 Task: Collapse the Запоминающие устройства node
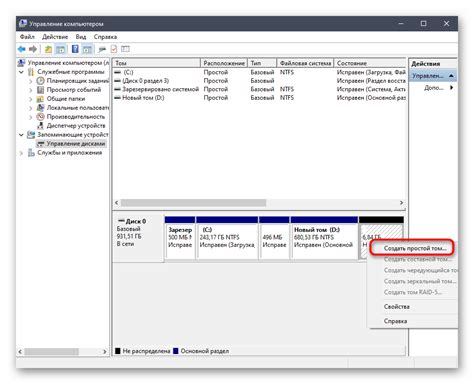click(21, 135)
